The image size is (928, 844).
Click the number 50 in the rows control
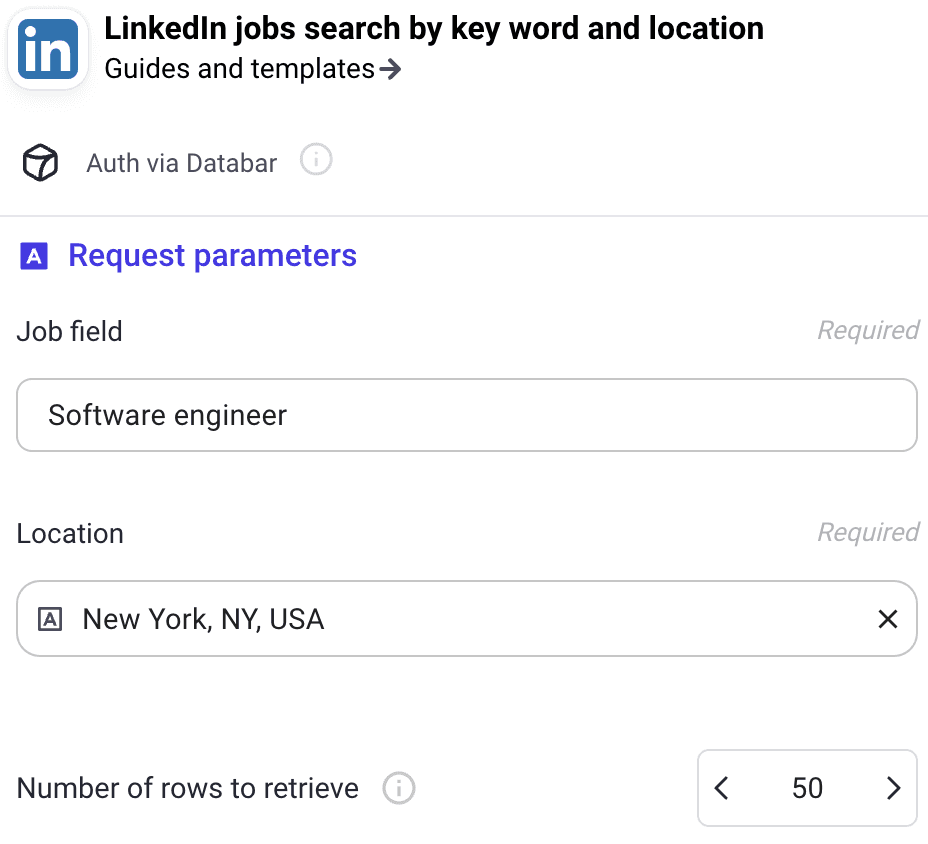click(807, 788)
